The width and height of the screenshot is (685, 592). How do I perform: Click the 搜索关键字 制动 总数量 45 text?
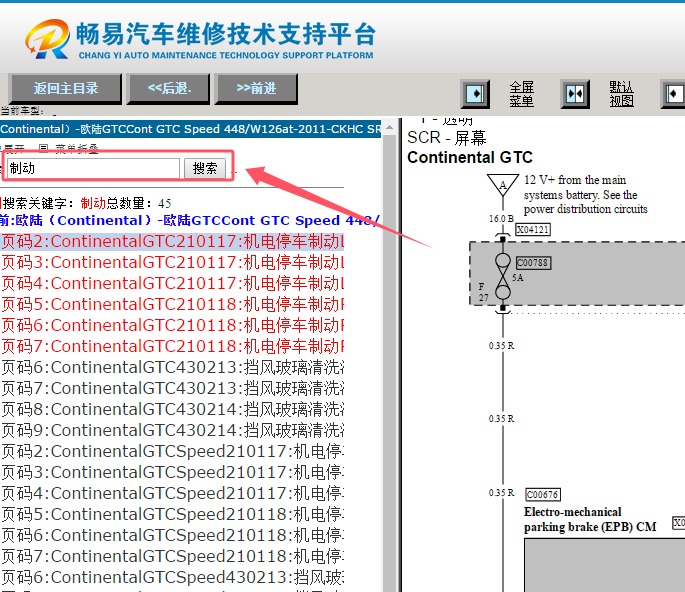[86, 203]
